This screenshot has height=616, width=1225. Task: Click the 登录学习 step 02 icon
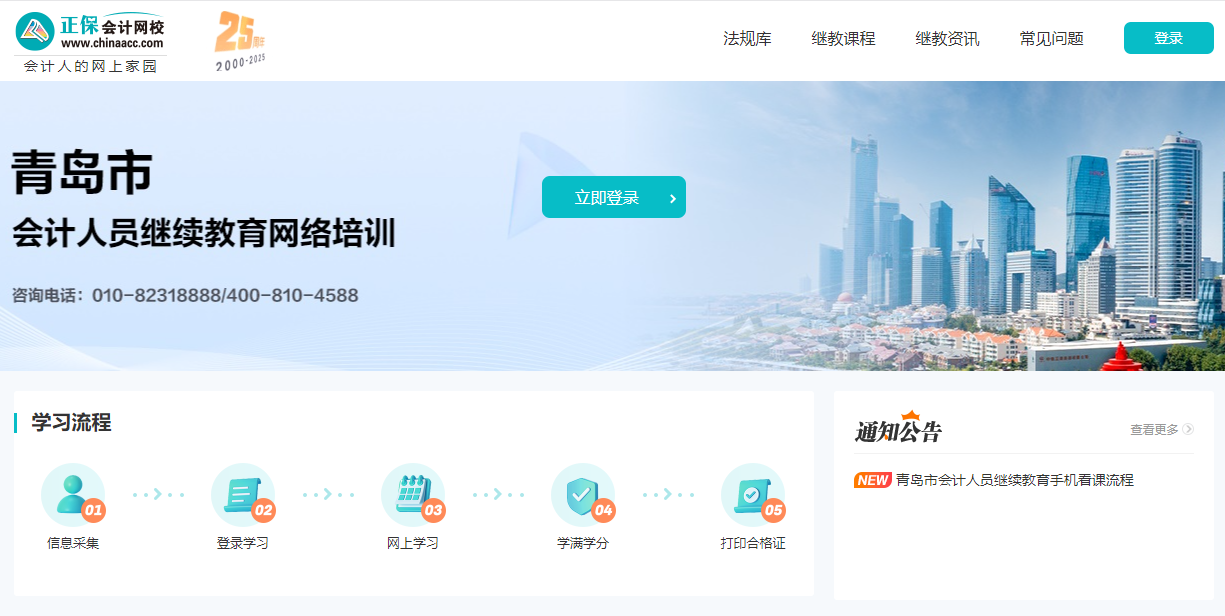click(x=243, y=494)
